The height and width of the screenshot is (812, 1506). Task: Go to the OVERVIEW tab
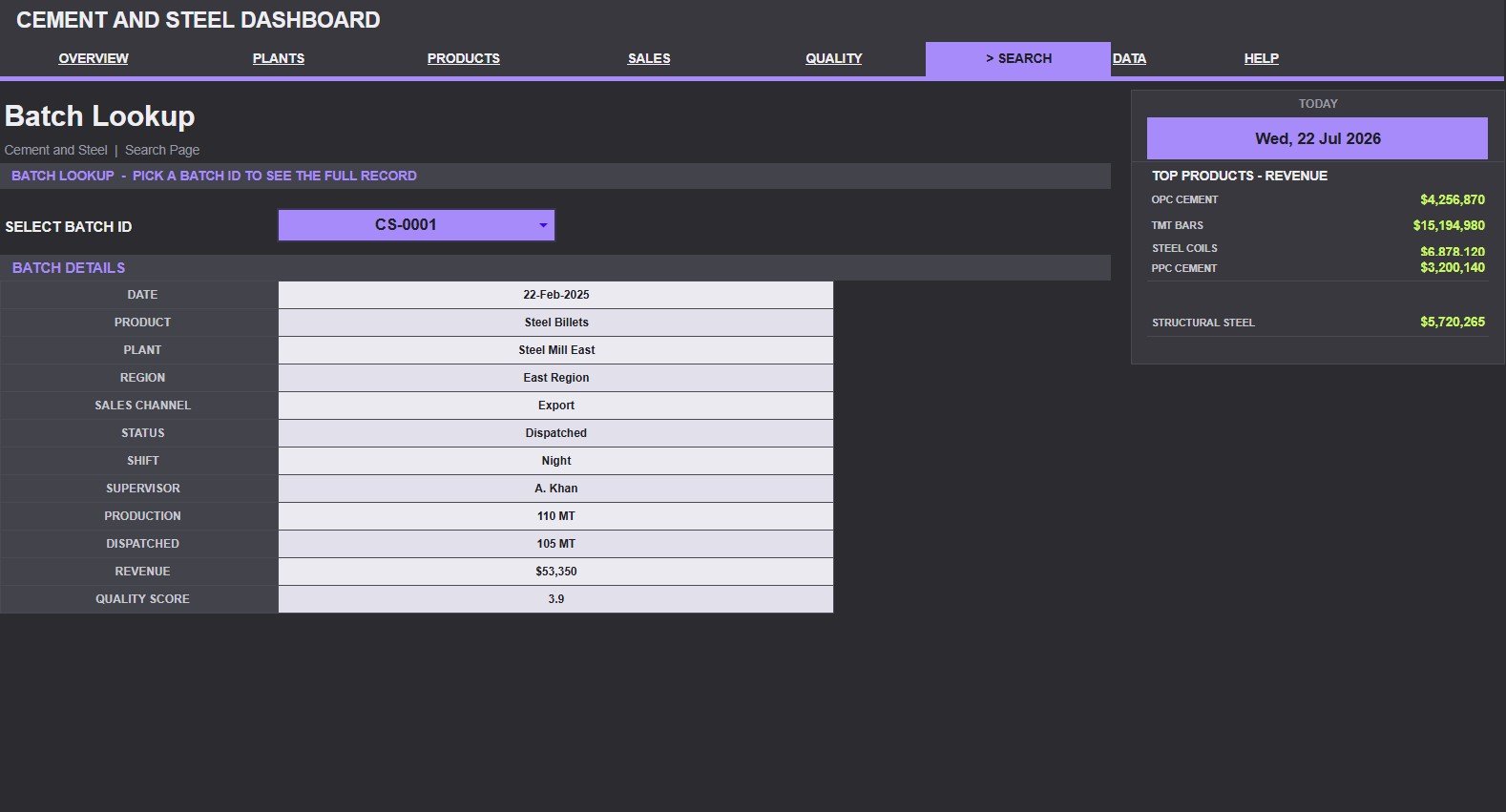(x=94, y=58)
